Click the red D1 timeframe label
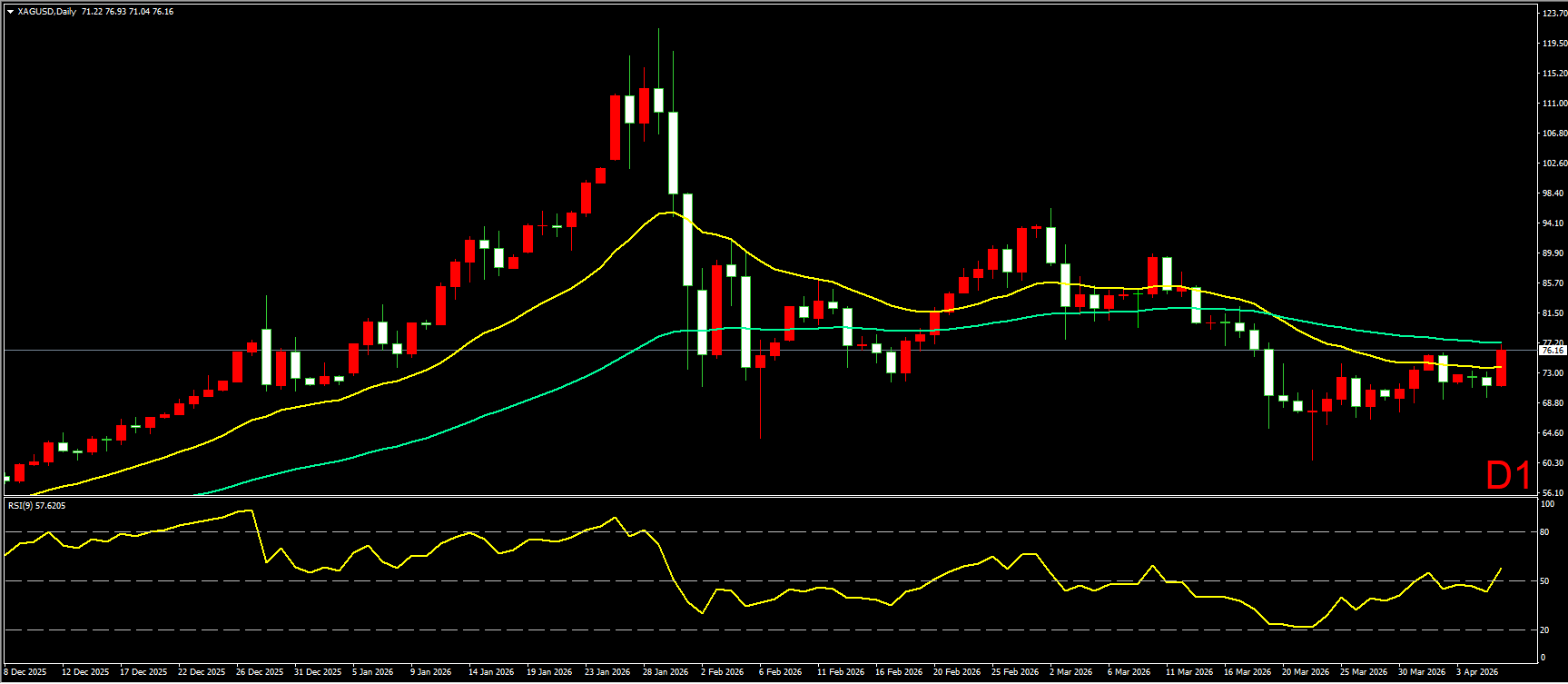 (x=1508, y=475)
